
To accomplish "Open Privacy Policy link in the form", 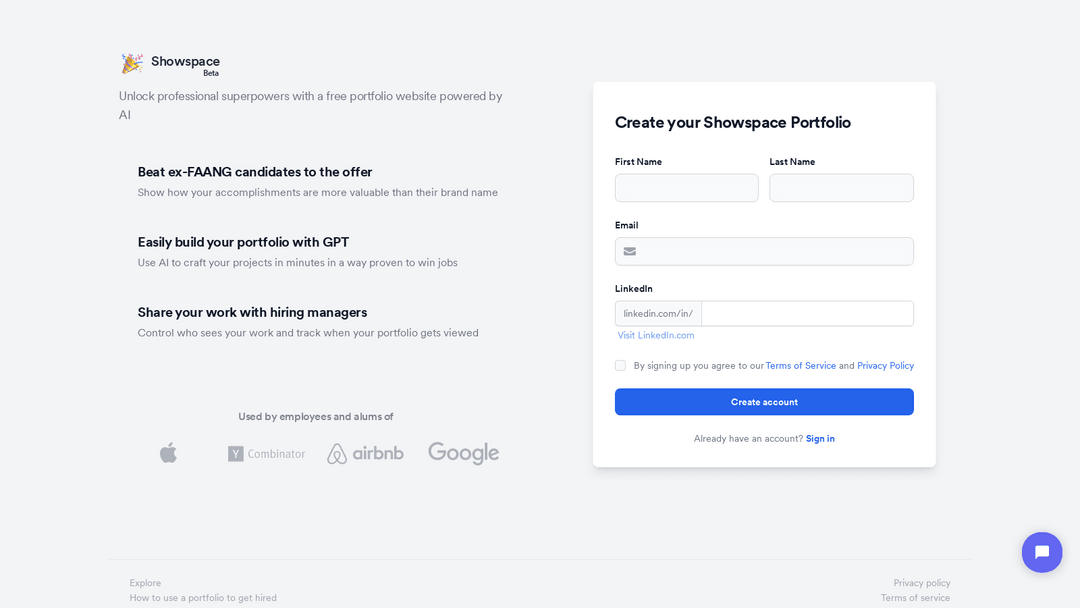I will tap(885, 366).
